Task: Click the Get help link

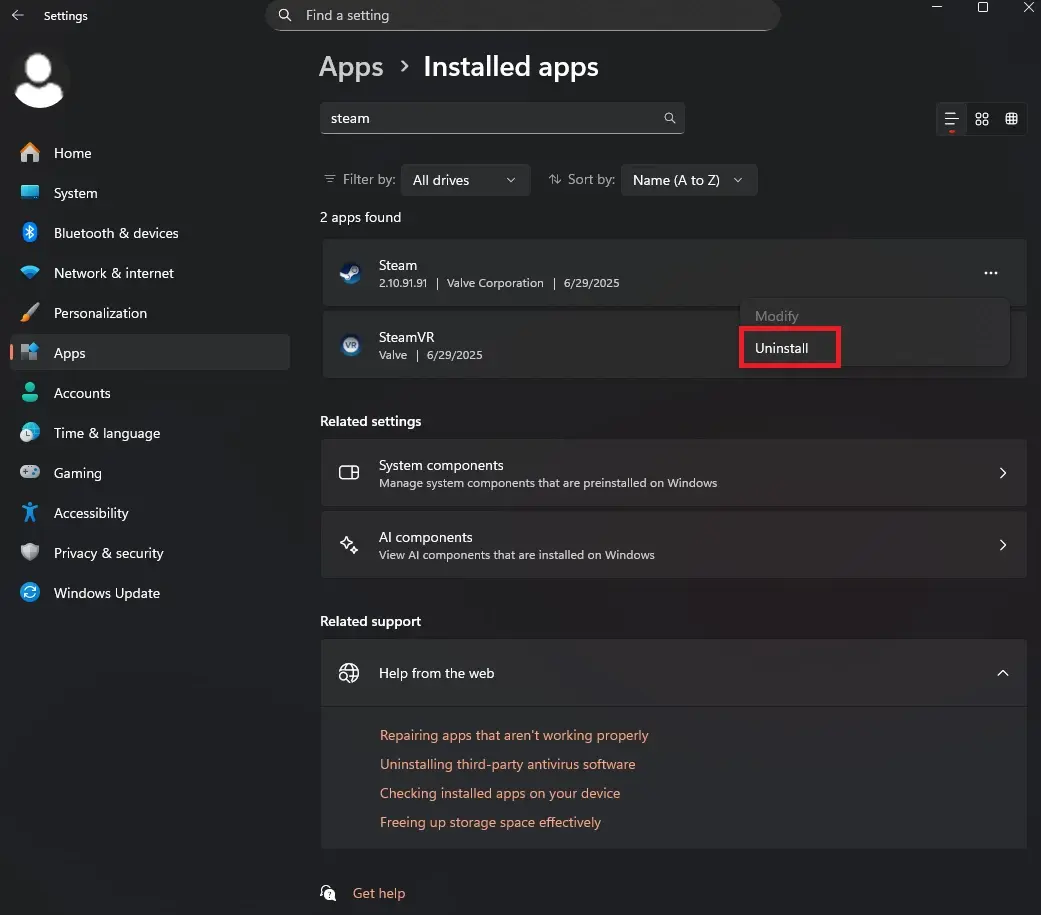Action: (379, 893)
